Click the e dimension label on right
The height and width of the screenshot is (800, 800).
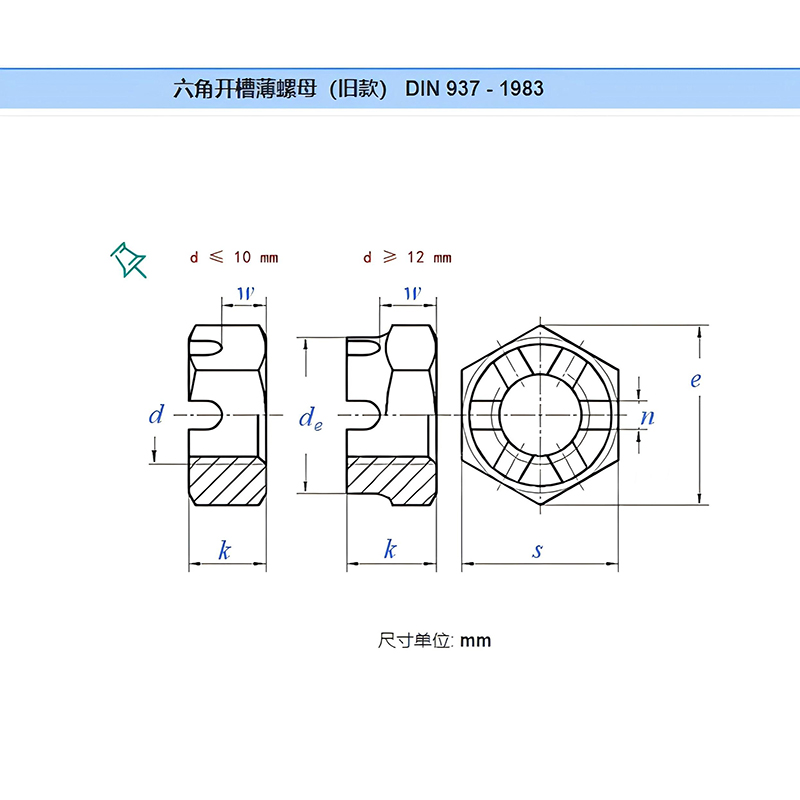pyautogui.click(x=695, y=380)
